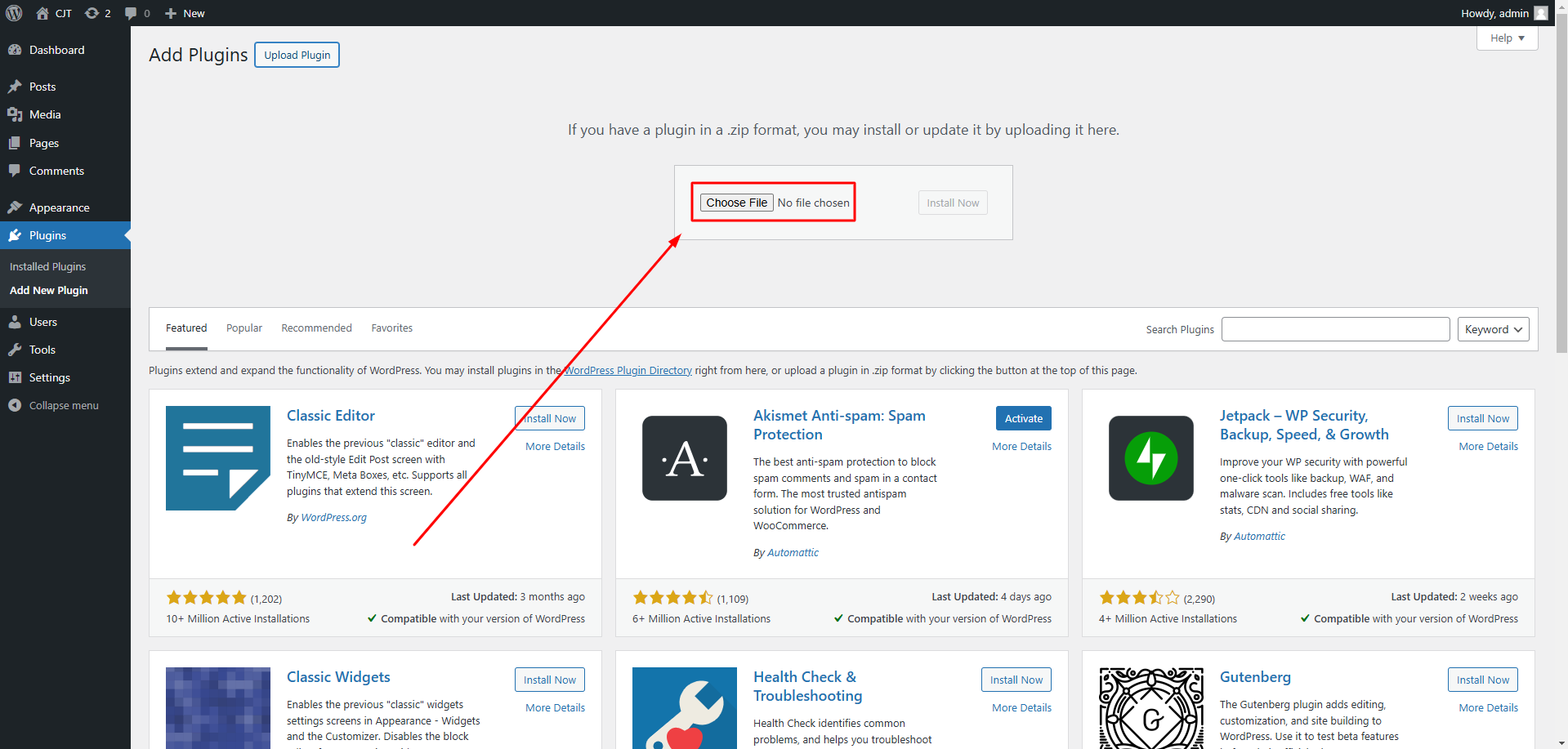
Task: Switch to the Popular plugins tab
Action: pos(244,328)
